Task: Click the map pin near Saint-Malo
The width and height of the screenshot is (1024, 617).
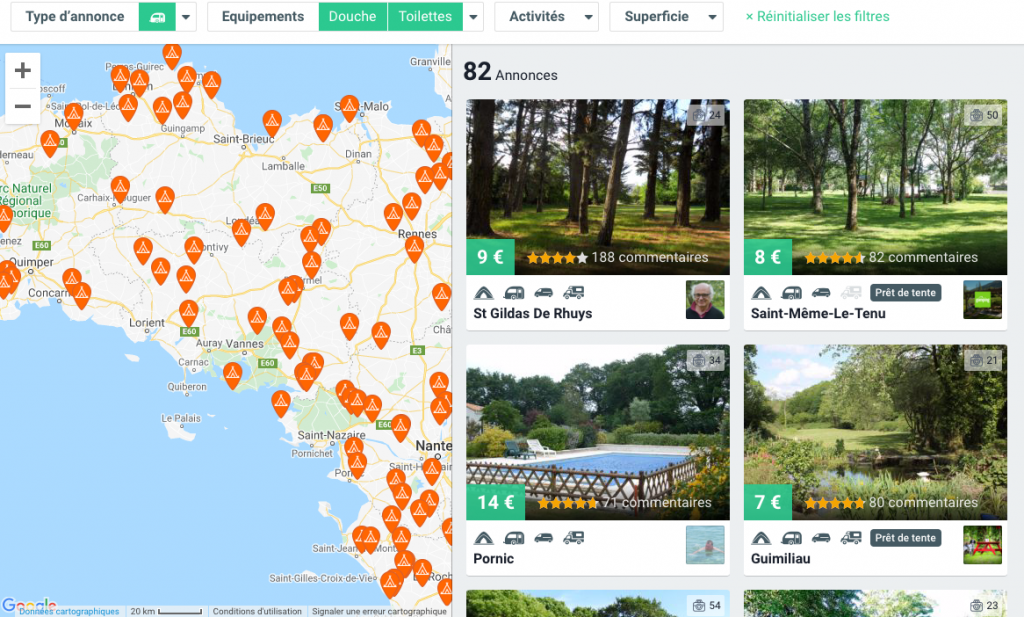Action: tap(349, 106)
